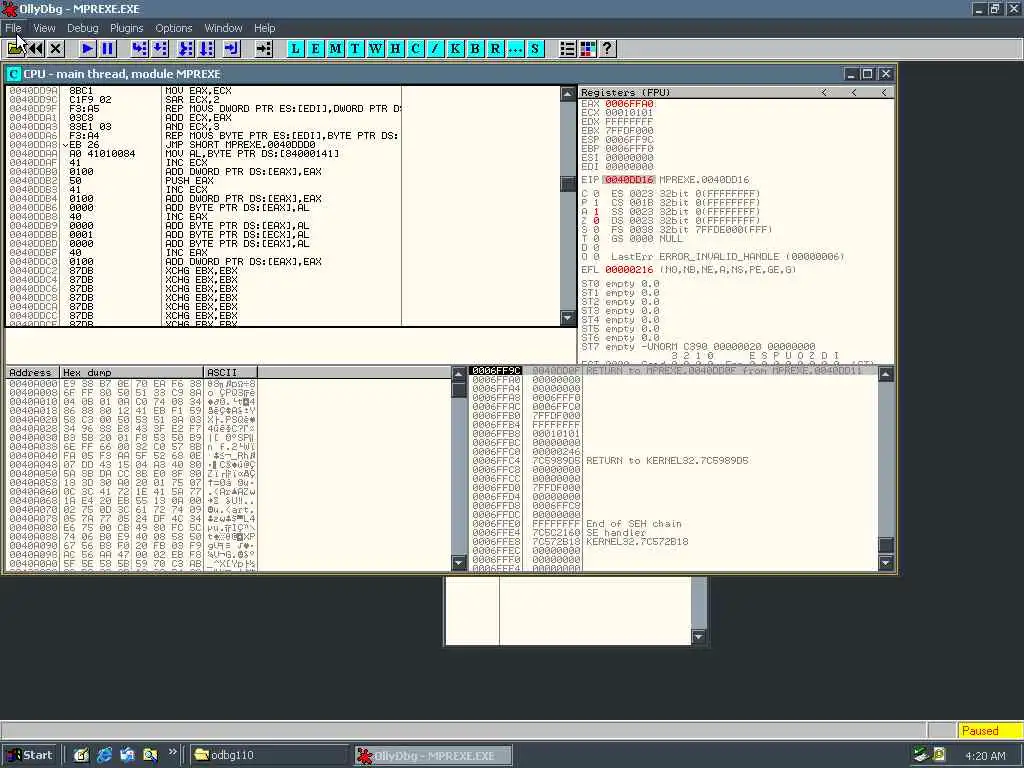Screen dimensions: 1024x768
Task: Select the End of SEH chain stack entry
Action: click(633, 524)
